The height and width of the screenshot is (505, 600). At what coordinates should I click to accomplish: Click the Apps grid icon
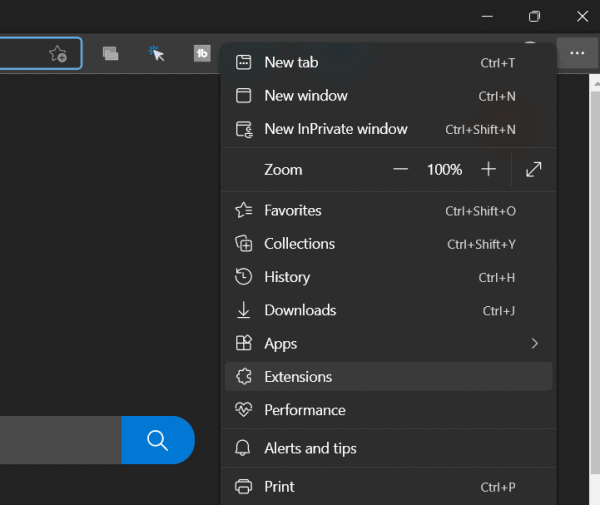[x=244, y=343]
